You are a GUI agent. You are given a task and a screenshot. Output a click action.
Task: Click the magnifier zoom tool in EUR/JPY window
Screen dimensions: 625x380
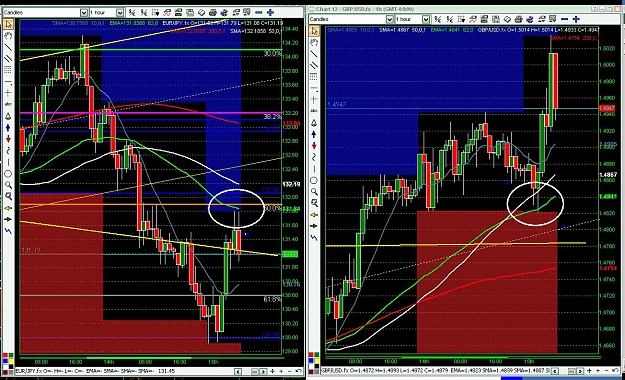tap(8, 185)
